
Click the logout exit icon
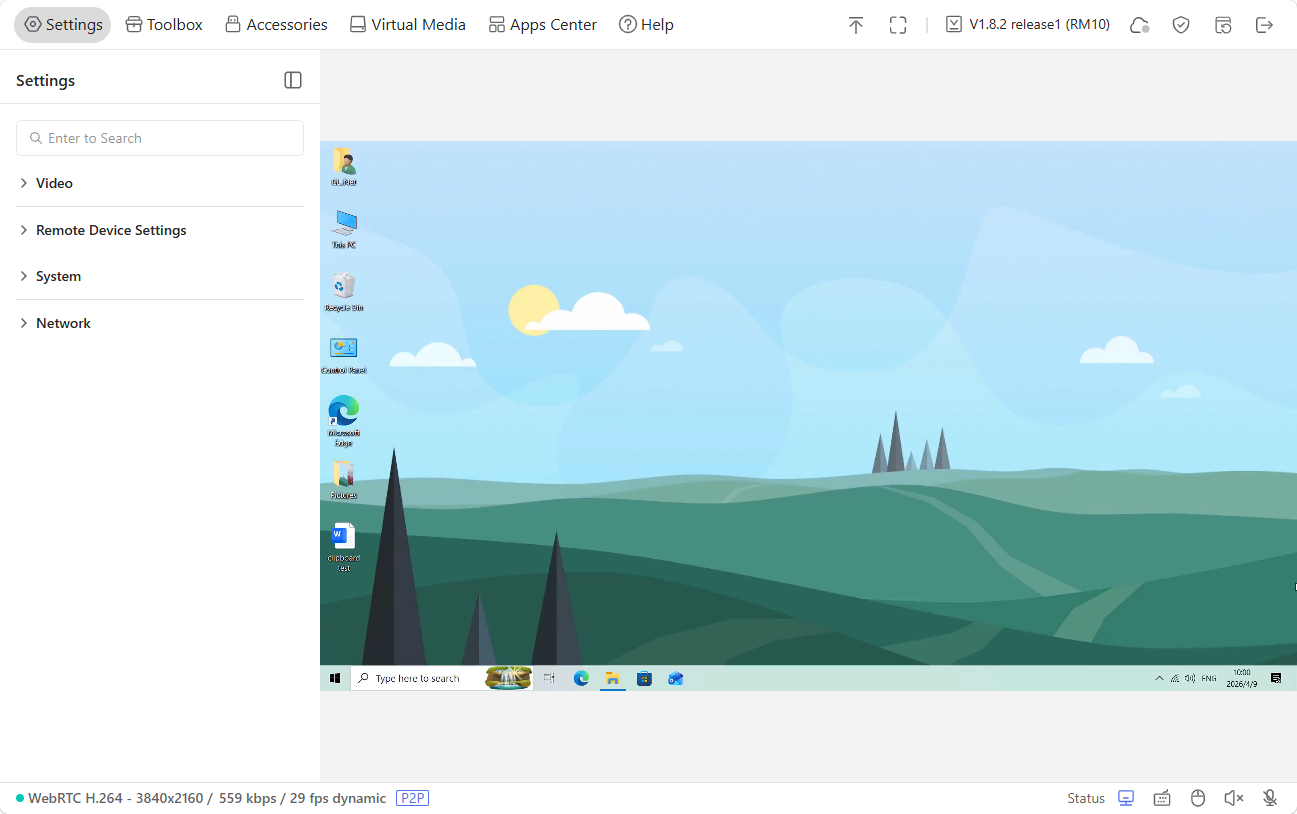point(1265,25)
